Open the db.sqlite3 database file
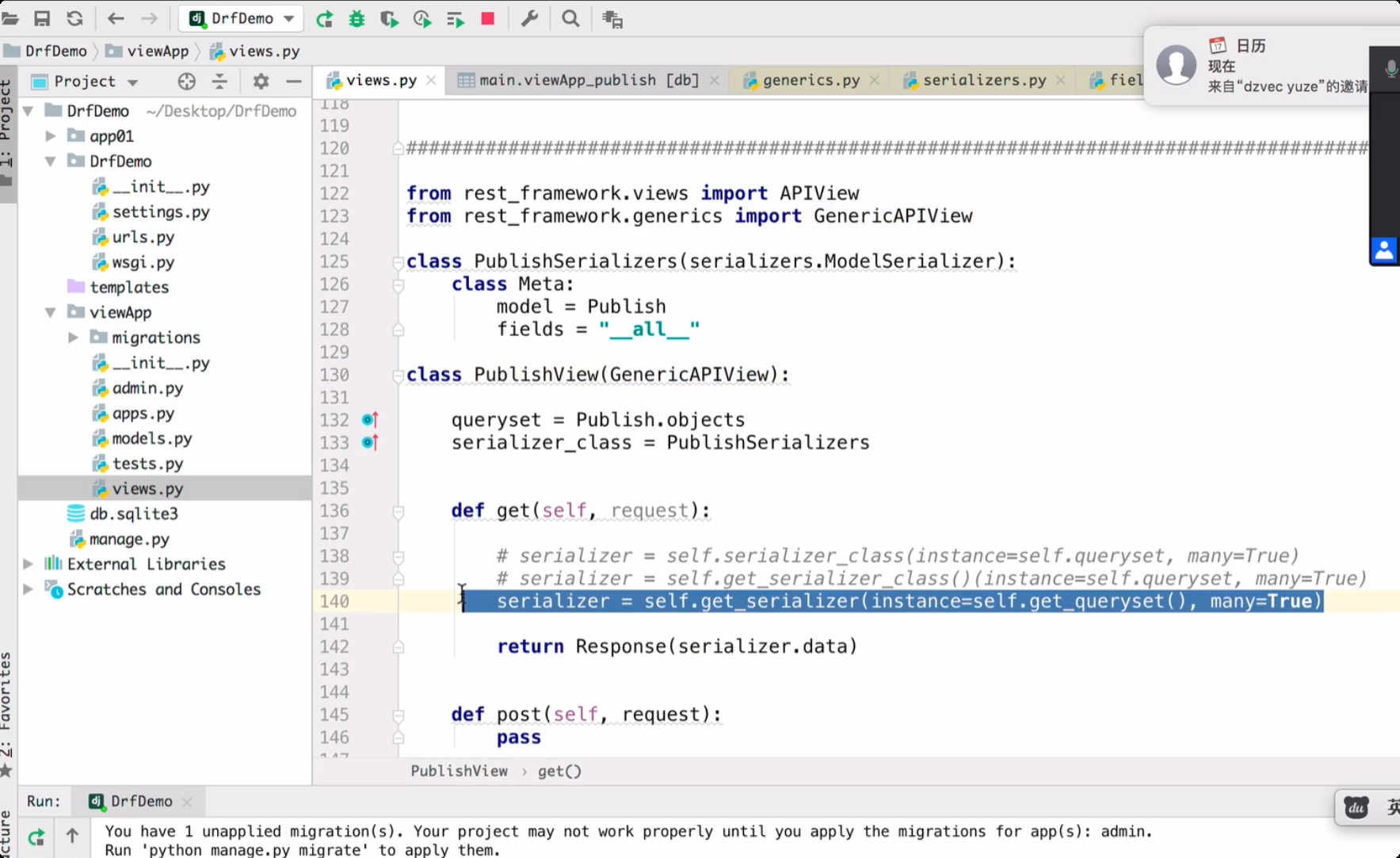This screenshot has height=858, width=1400. click(x=123, y=513)
